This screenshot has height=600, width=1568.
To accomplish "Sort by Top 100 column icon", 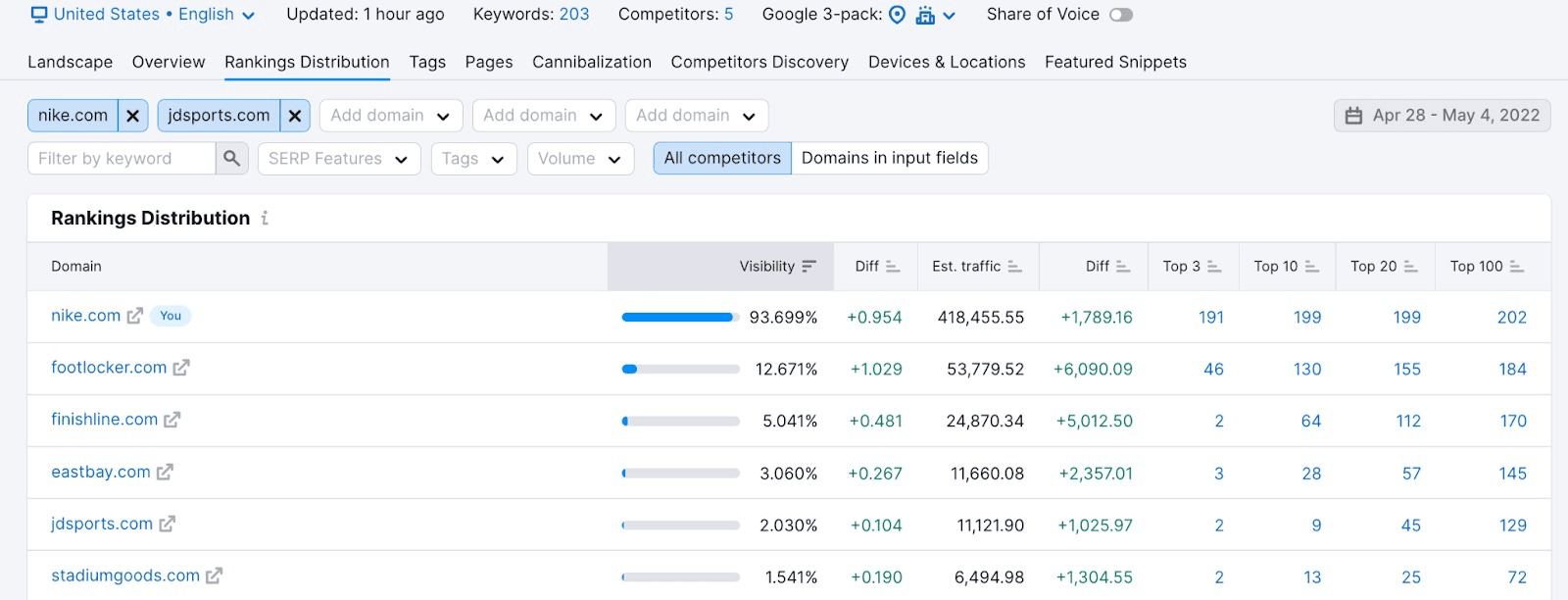I will click(x=1517, y=267).
